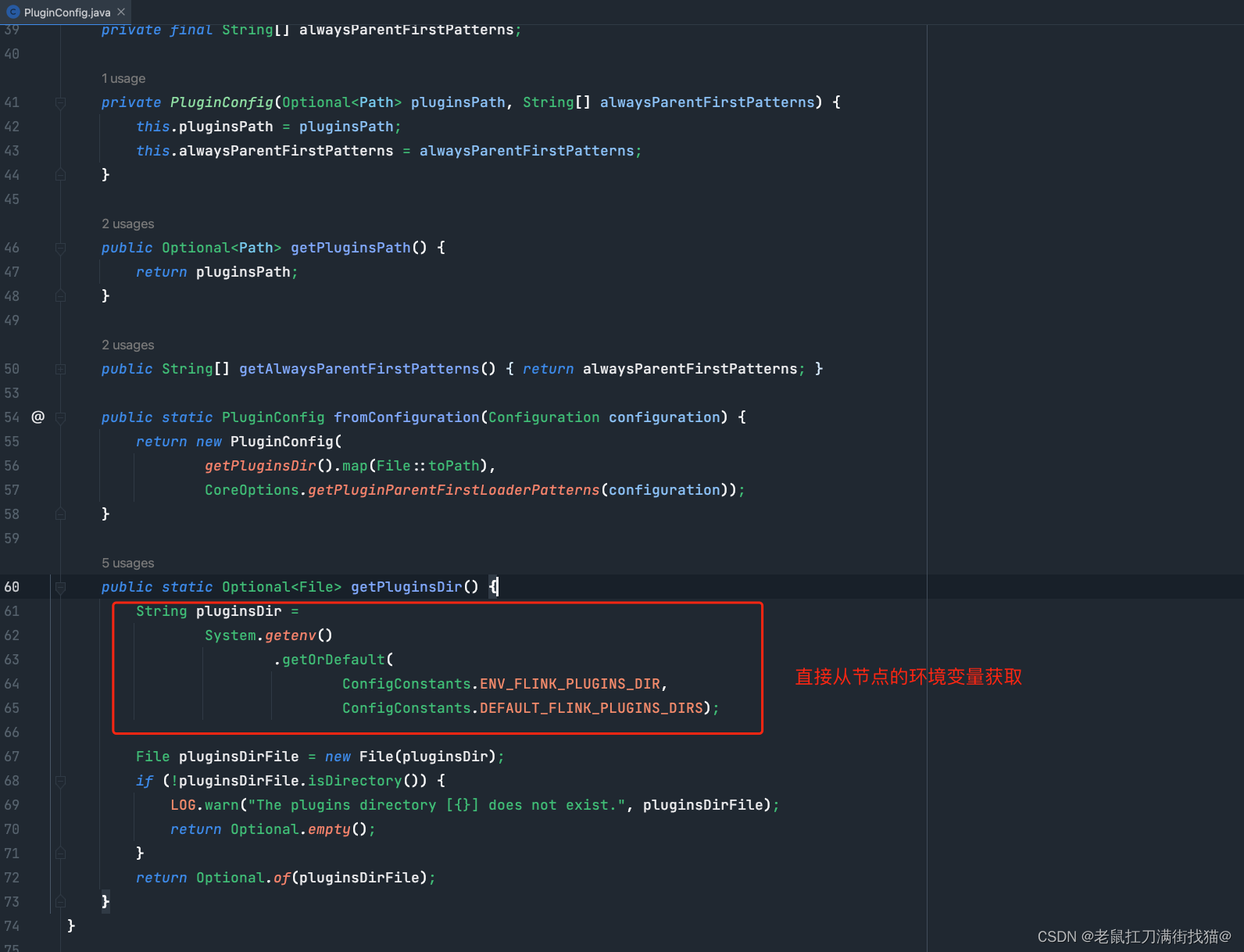Open the '5 usages' hint above getPluginsDir

[128, 563]
